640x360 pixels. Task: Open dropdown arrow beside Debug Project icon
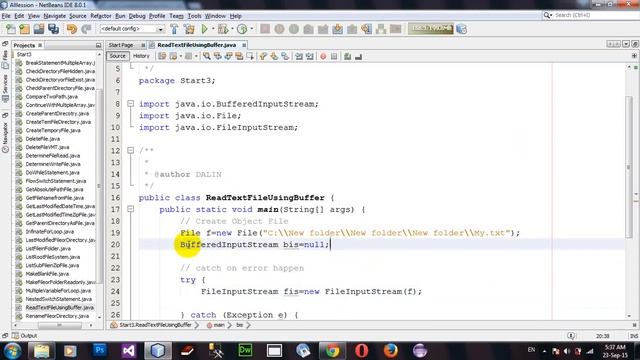pos(232,29)
